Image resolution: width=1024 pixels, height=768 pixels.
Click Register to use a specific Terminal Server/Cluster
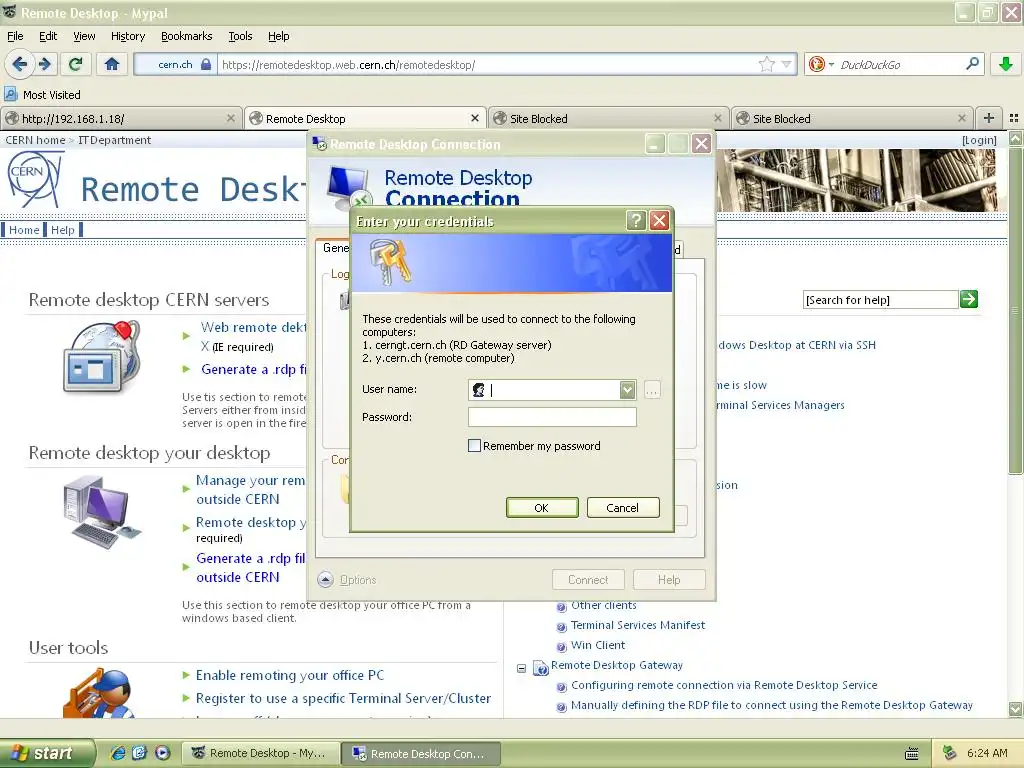[x=344, y=698]
